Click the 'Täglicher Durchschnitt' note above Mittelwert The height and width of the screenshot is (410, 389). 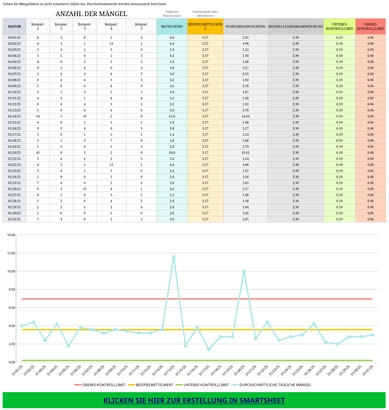tap(172, 14)
